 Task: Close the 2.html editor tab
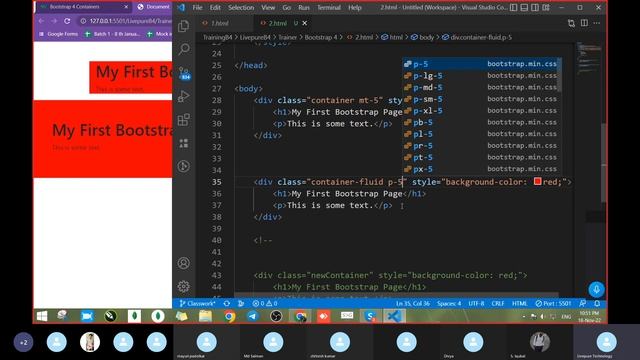305,23
